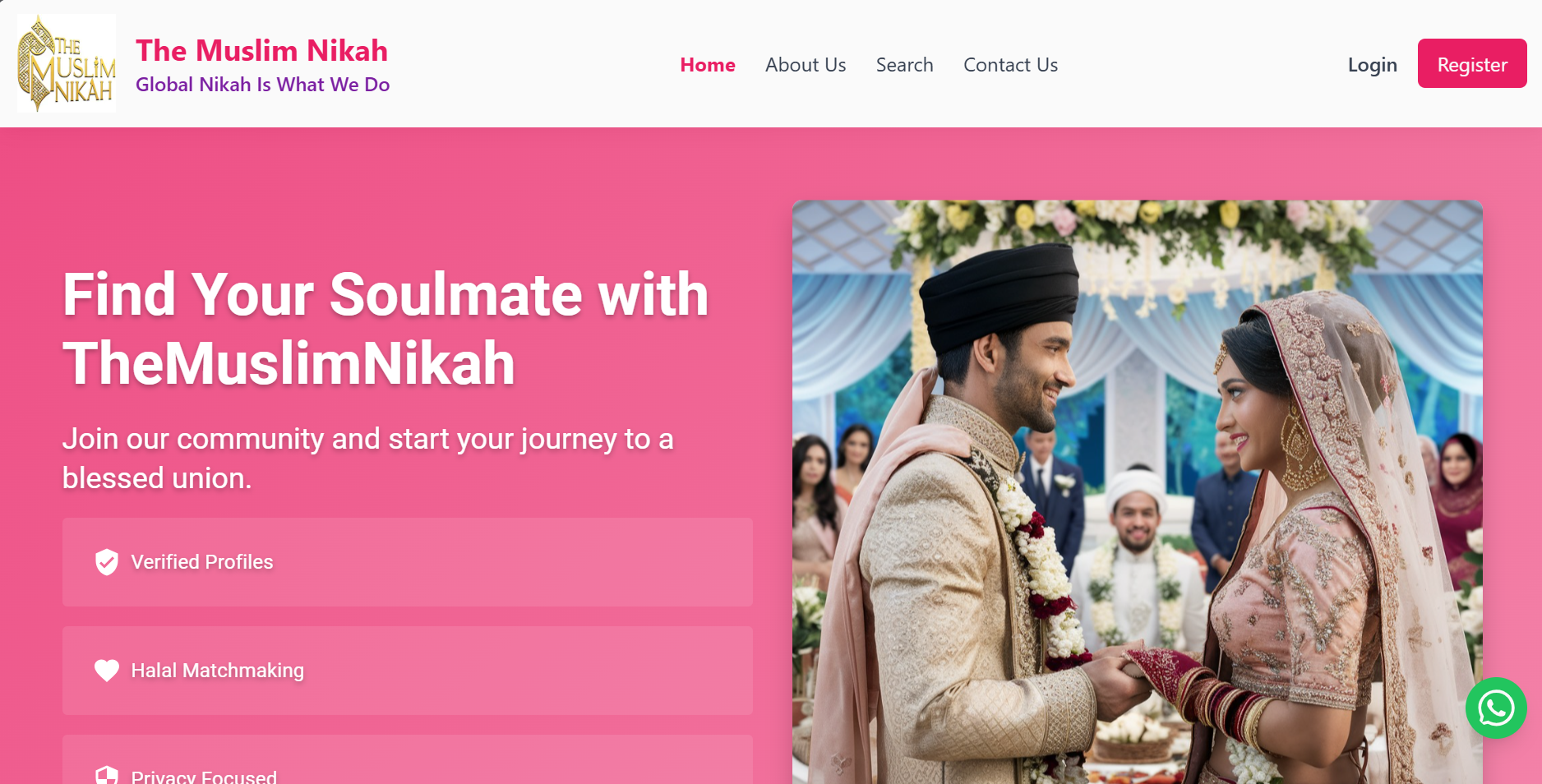The width and height of the screenshot is (1542, 784).
Task: Select the Verified Profiles feature card
Action: [408, 562]
